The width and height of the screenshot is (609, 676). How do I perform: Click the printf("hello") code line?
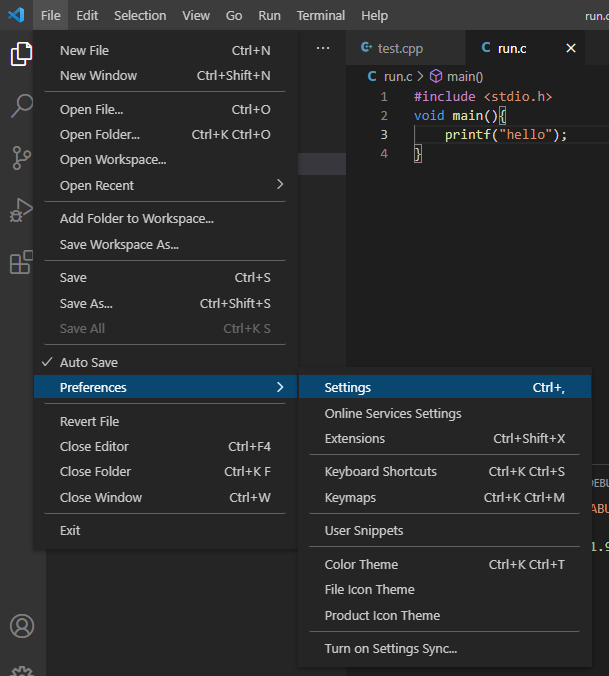click(x=506, y=135)
